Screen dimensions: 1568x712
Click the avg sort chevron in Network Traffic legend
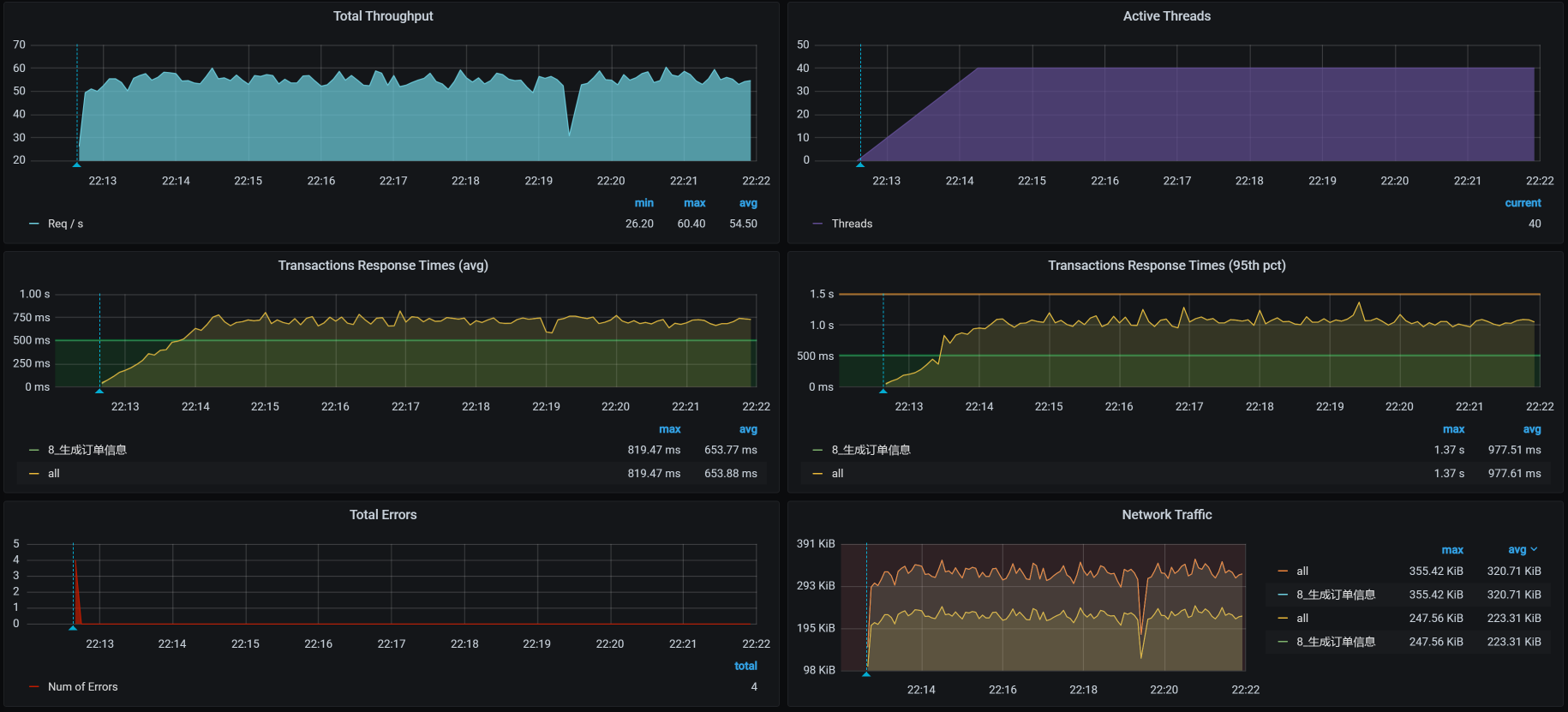[x=1534, y=550]
